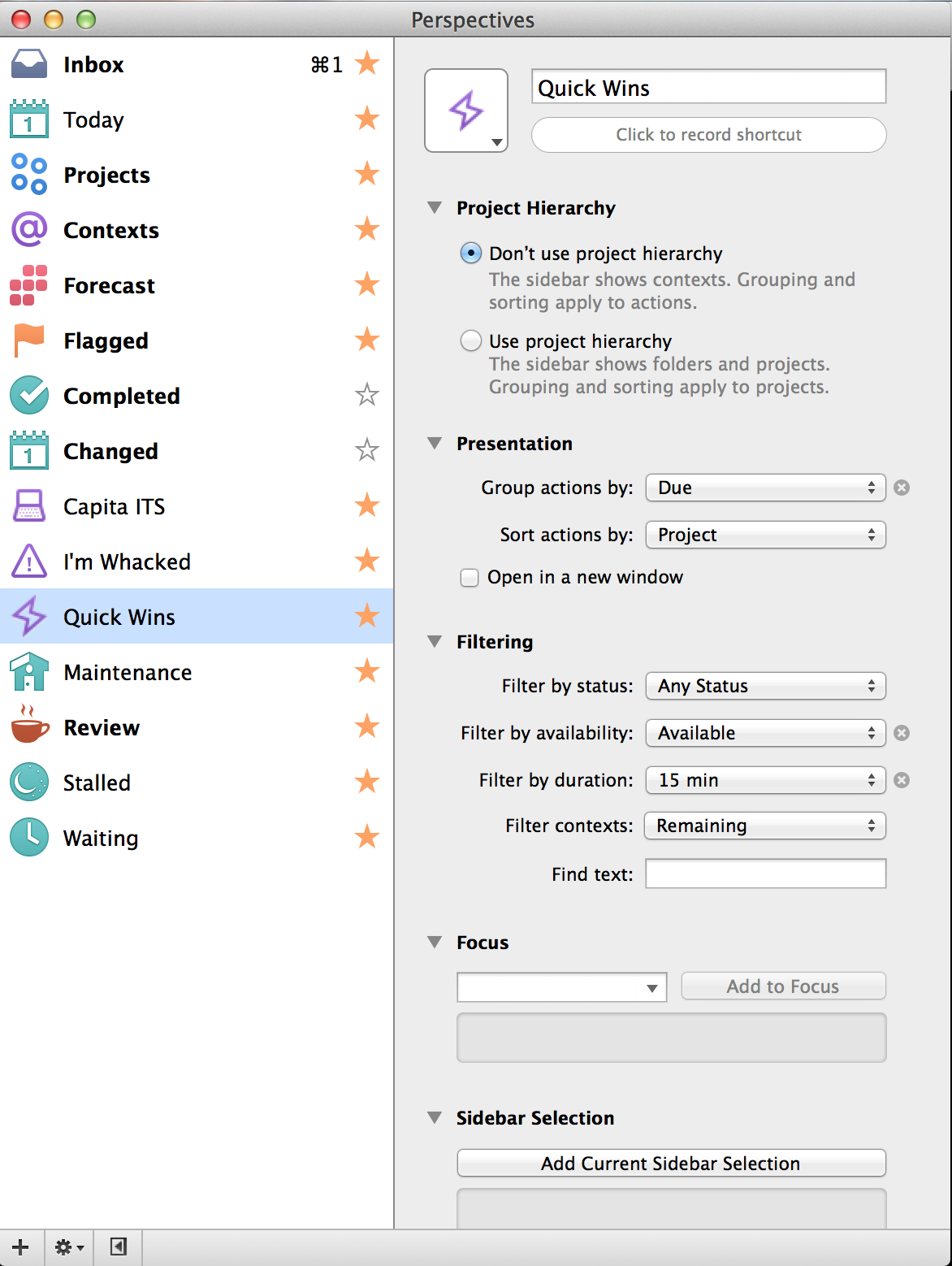Screen dimensions: 952x1266
Task: Add a new perspective with plus button
Action: tap(21, 1246)
